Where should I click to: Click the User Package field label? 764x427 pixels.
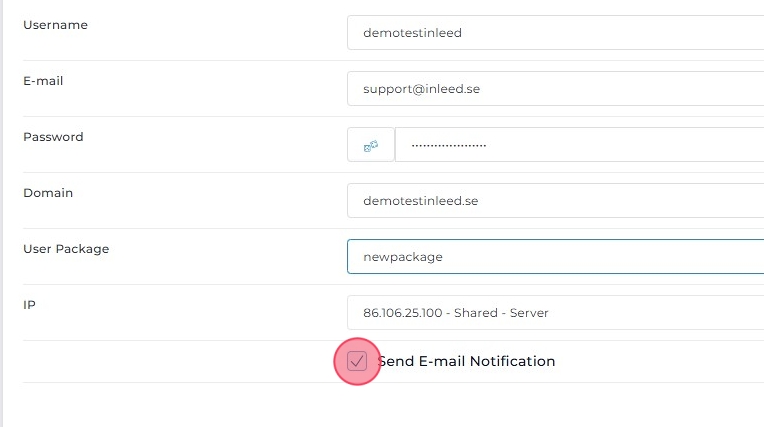pos(66,249)
